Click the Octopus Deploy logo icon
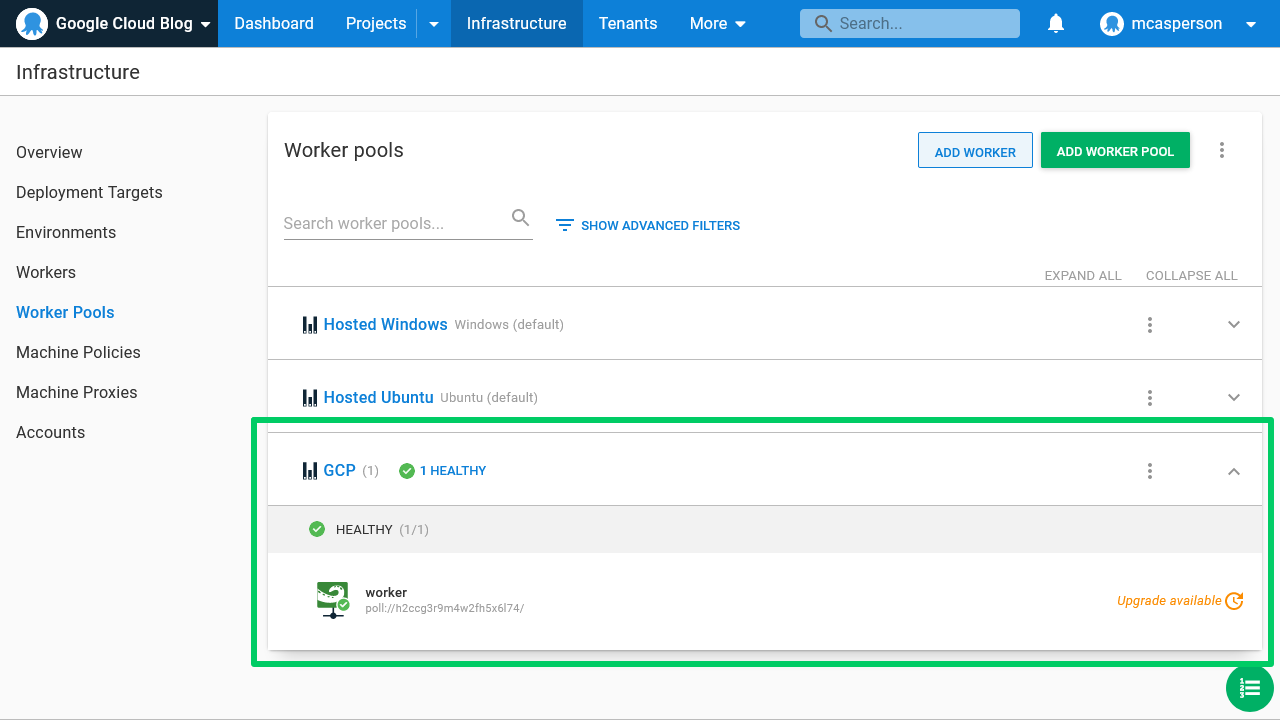This screenshot has height=720, width=1280. (31, 23)
